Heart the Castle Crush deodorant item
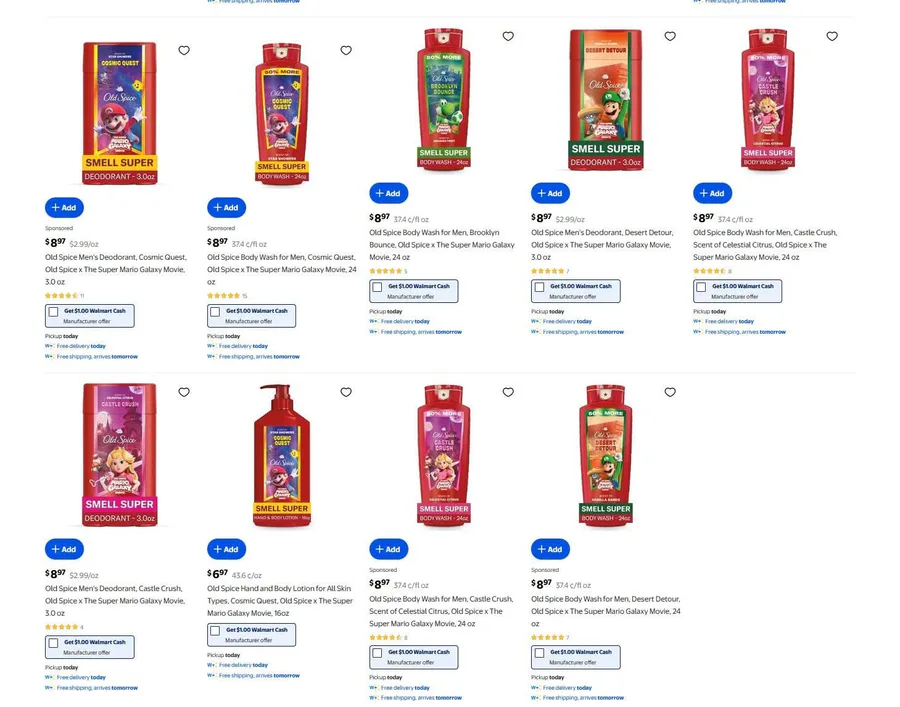Viewport: 900px width, 707px height. [x=184, y=393]
